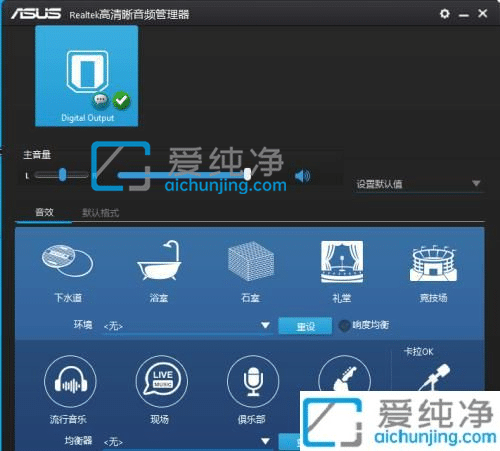Click the chat bubble icon on Digital Output
The width and height of the screenshot is (500, 451).
(100, 100)
